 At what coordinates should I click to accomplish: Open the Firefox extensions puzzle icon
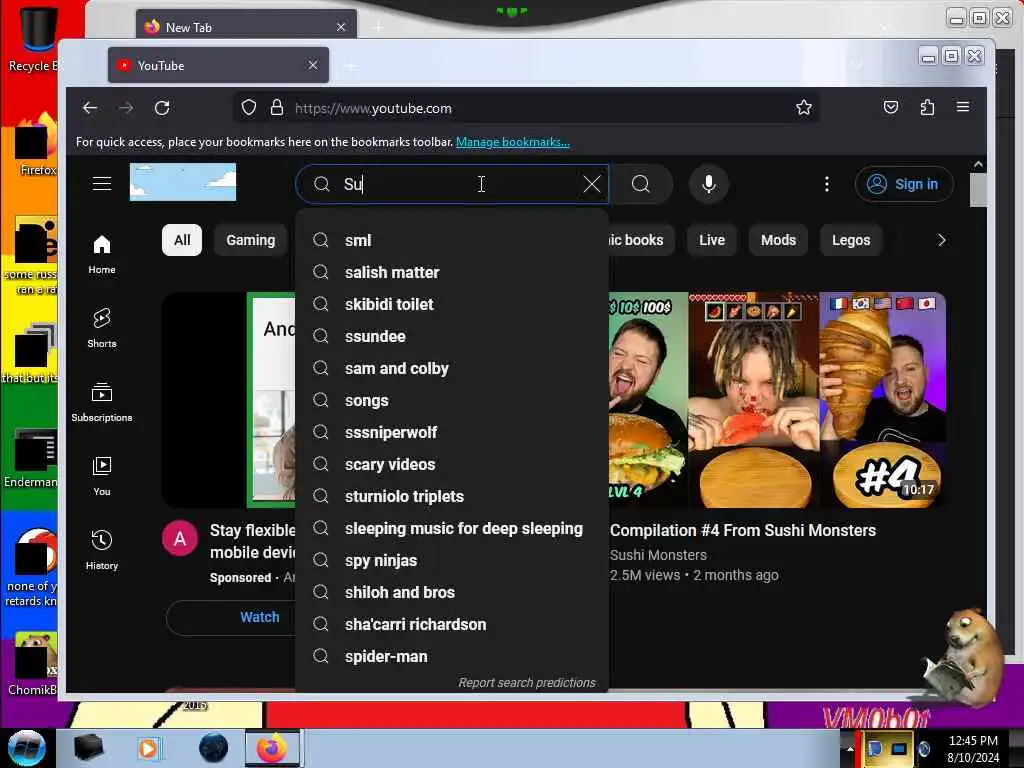point(927,108)
